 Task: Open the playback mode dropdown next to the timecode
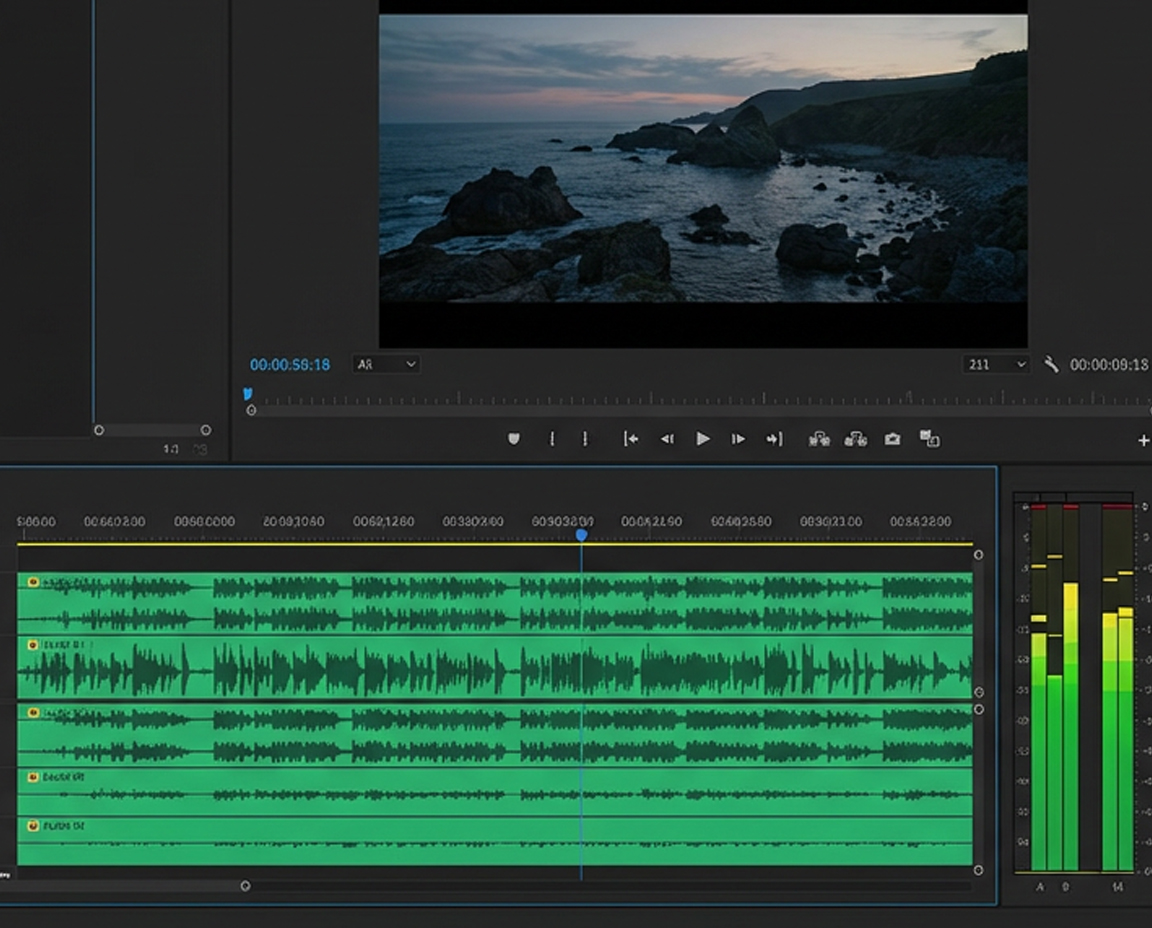385,365
